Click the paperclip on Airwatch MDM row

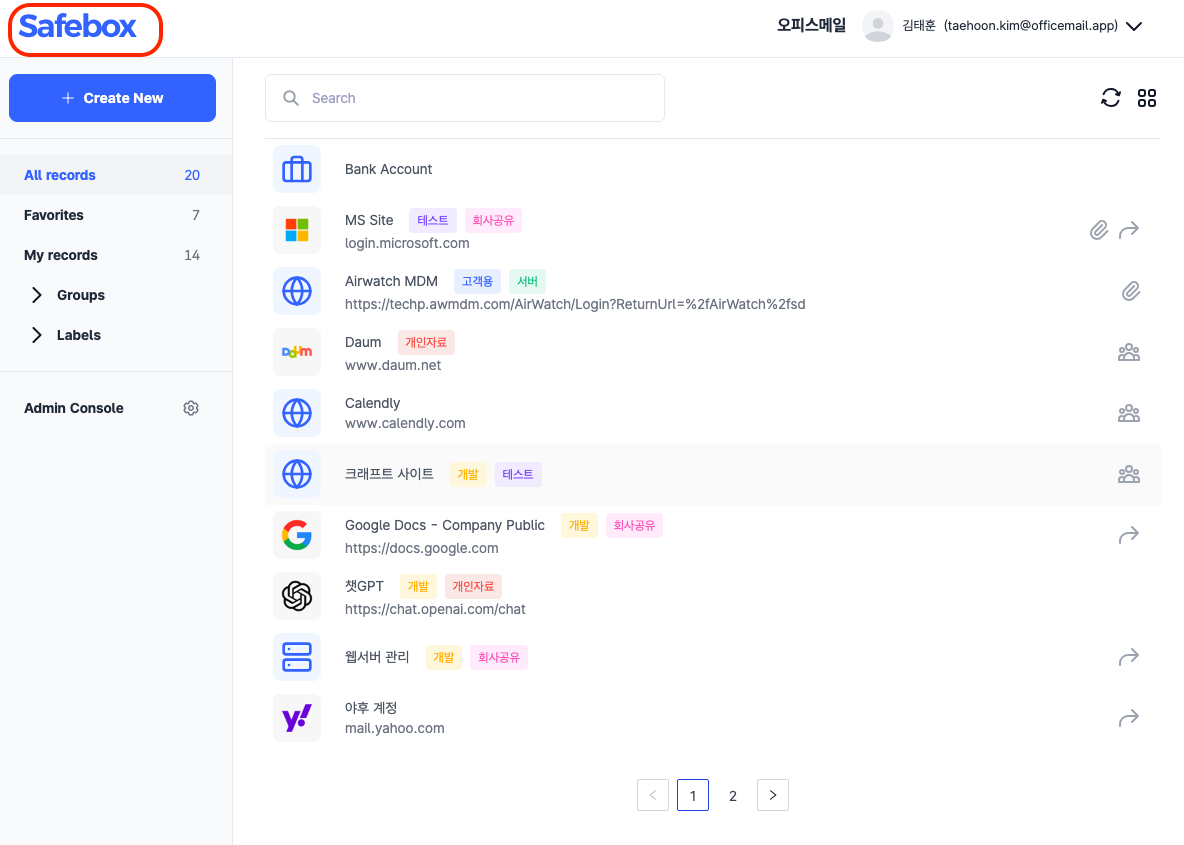(1130, 292)
